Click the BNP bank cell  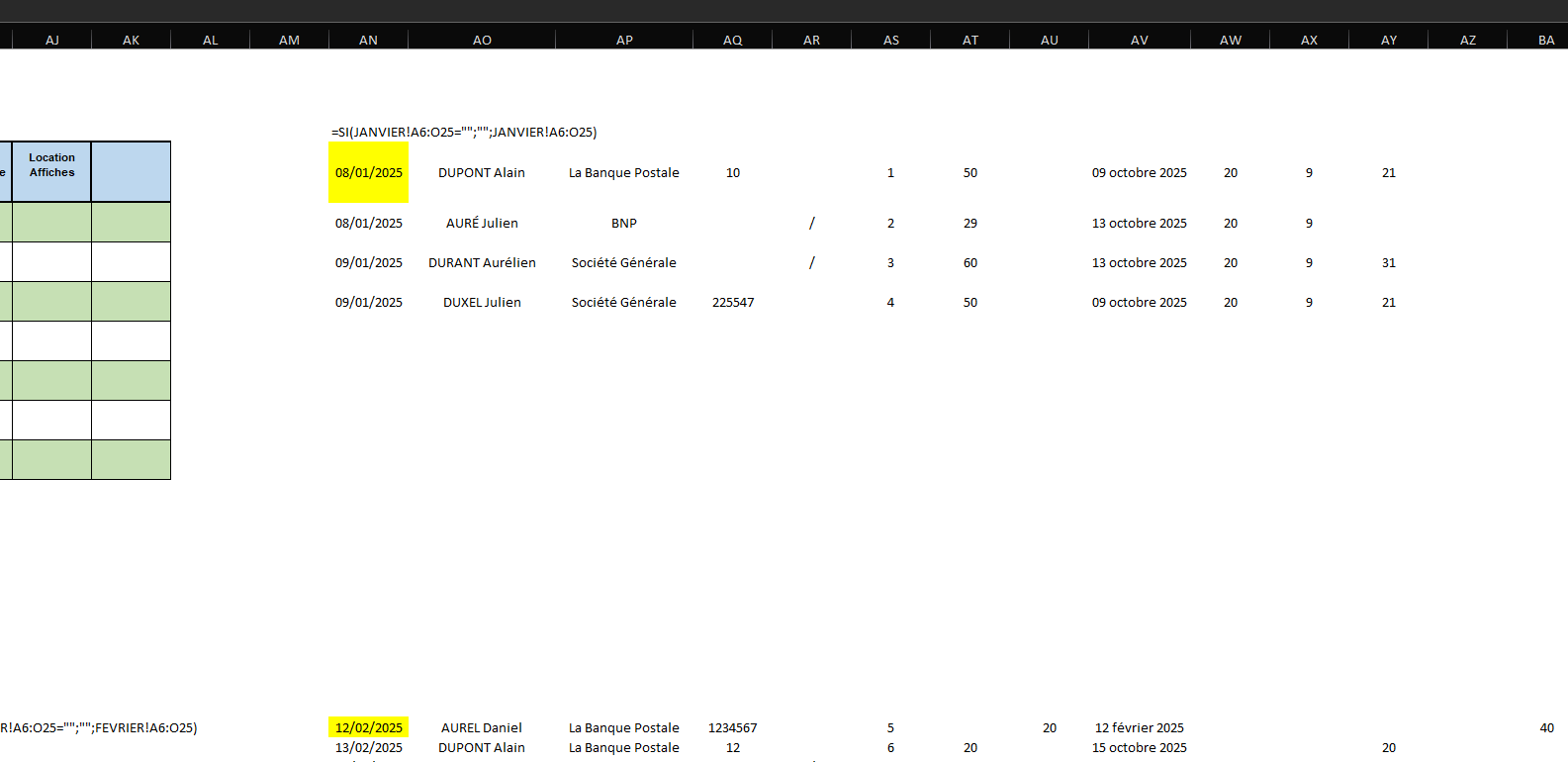pos(624,223)
